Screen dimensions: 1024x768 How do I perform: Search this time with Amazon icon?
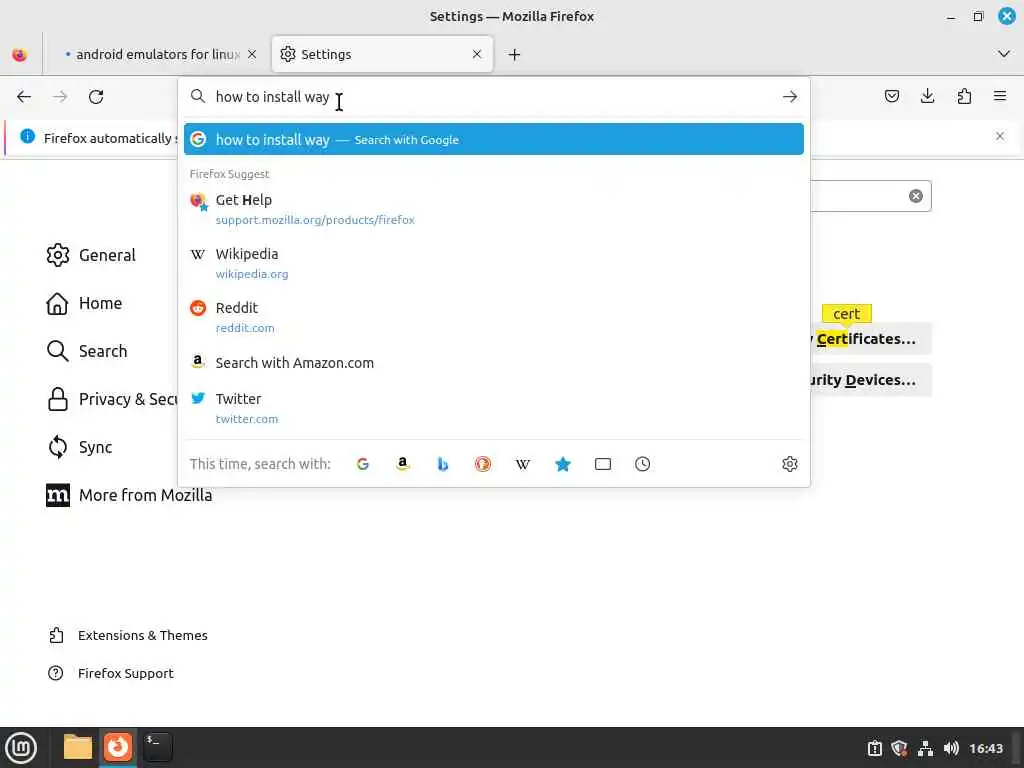403,464
